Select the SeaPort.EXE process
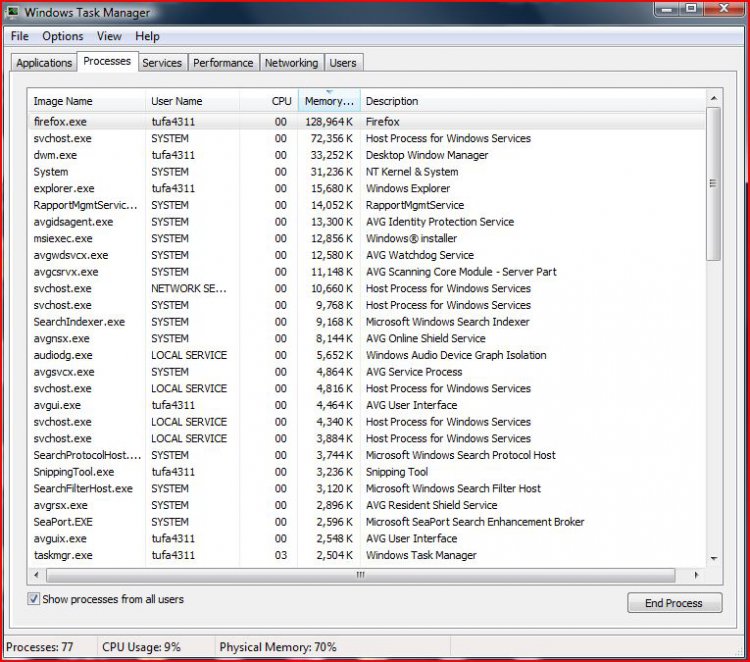 [x=366, y=522]
